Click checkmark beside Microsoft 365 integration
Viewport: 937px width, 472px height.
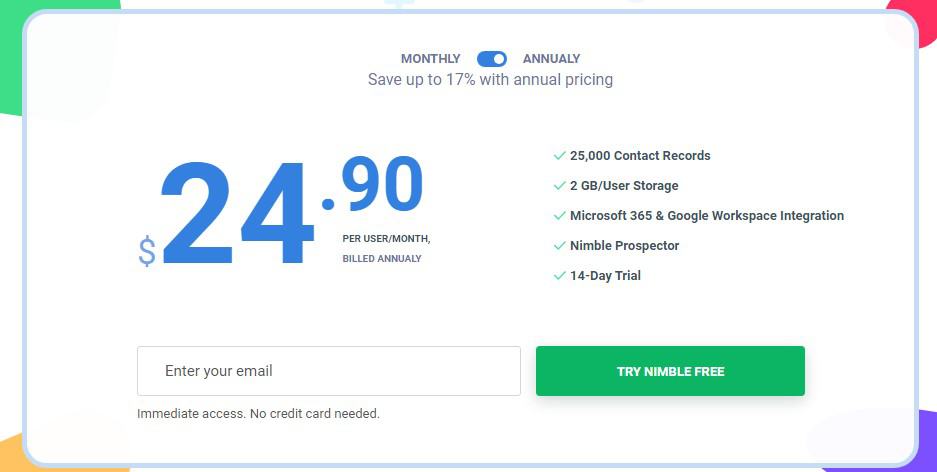coord(559,216)
